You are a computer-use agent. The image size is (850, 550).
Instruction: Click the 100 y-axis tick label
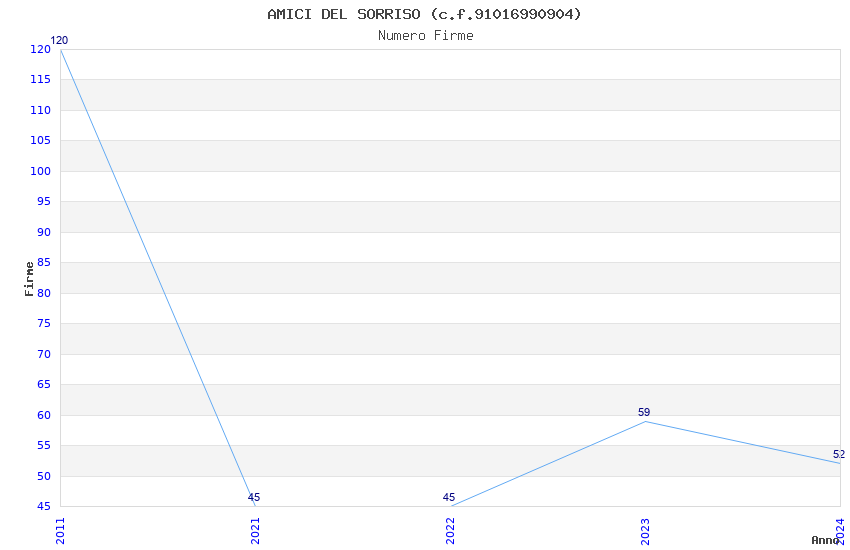(41, 171)
